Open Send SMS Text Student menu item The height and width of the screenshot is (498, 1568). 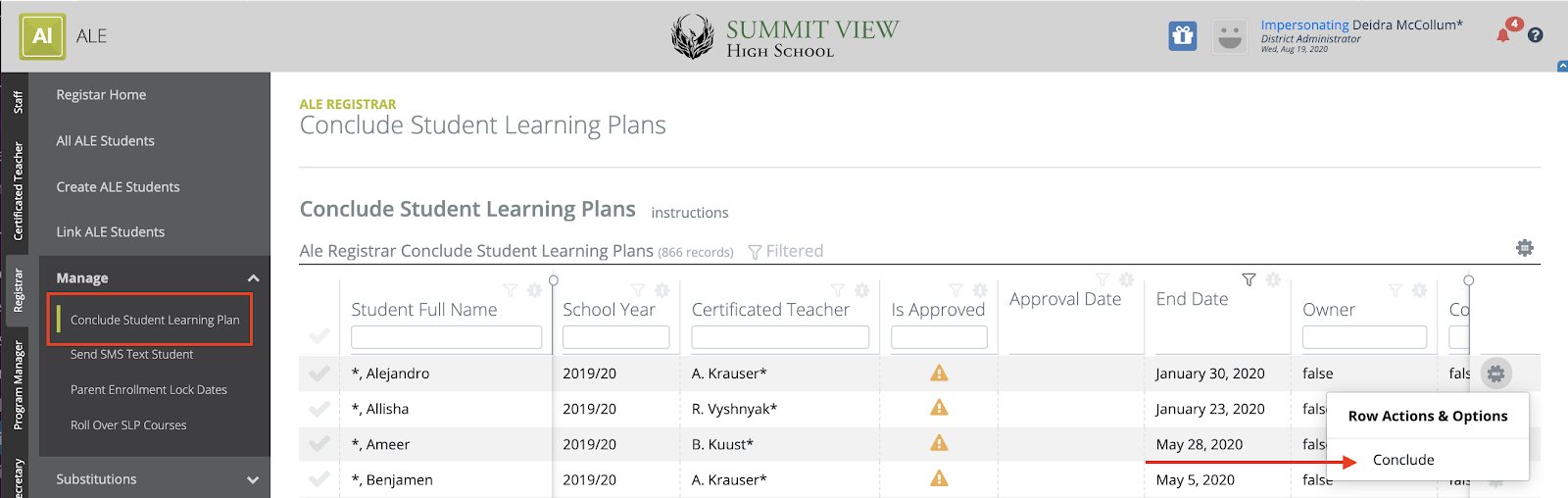click(x=132, y=355)
